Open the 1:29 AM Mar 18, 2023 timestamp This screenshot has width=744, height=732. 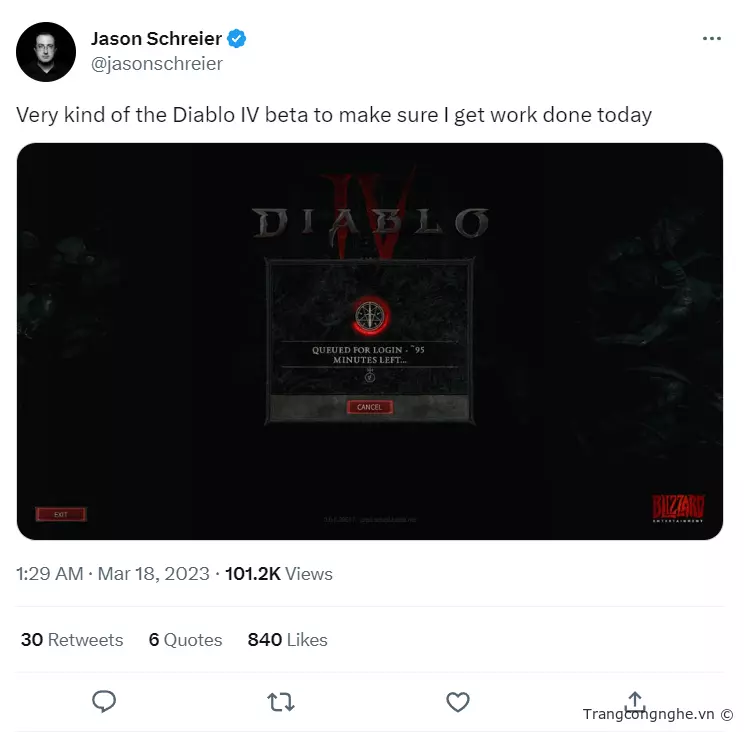tap(113, 574)
